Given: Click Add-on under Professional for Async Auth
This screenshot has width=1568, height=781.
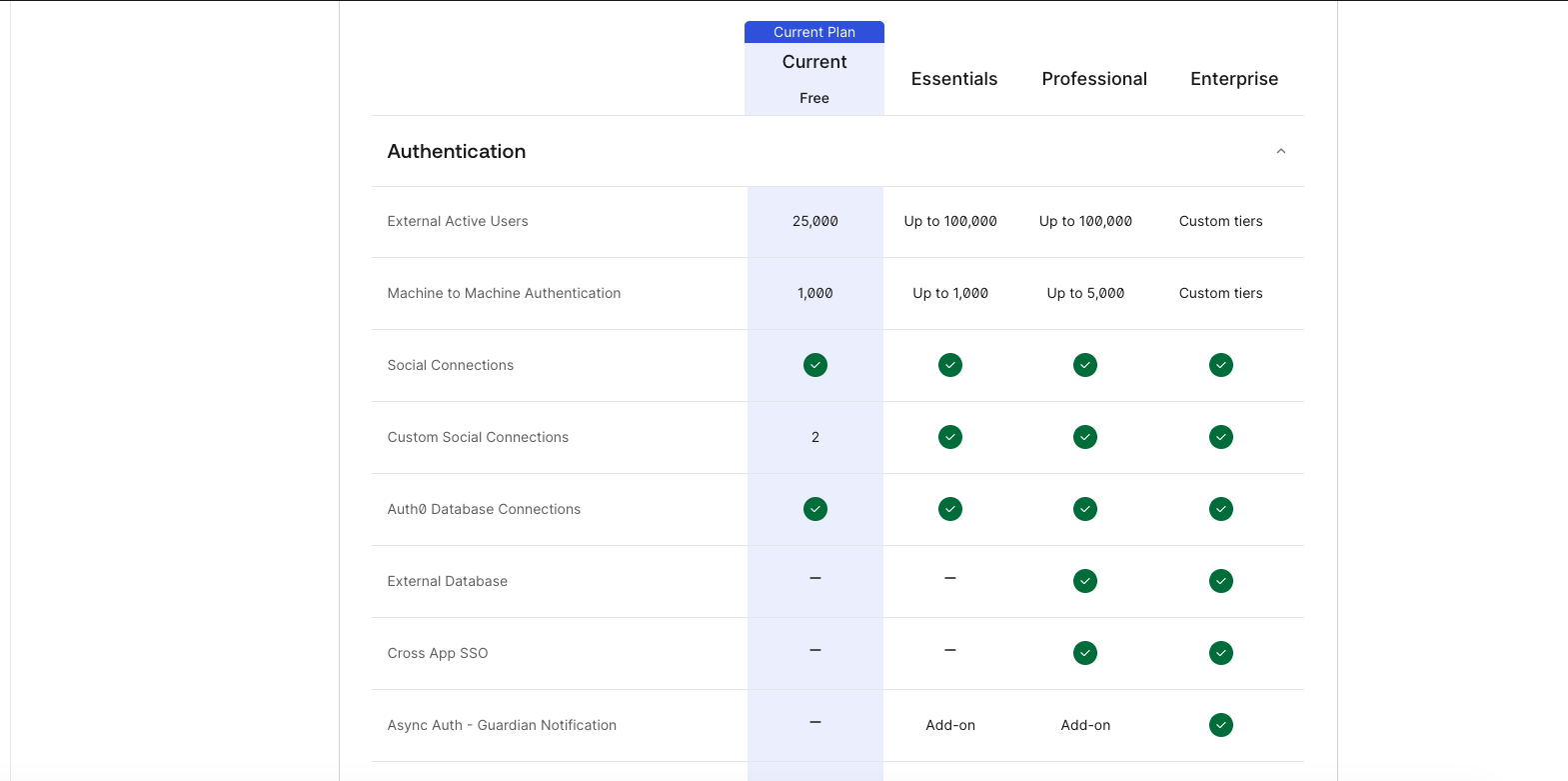Looking at the screenshot, I should pyautogui.click(x=1085, y=725).
